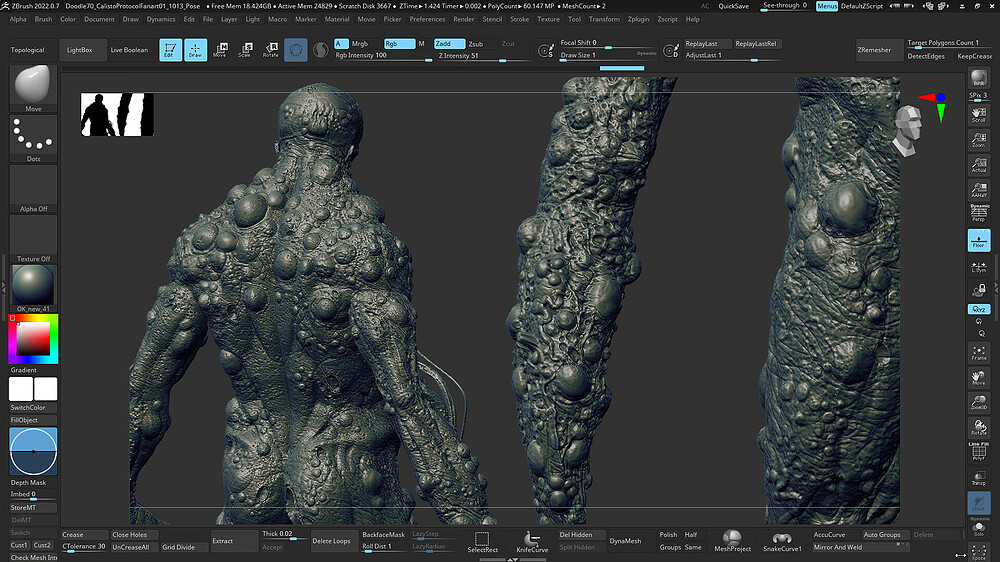This screenshot has height=562, width=1000.
Task: Click the Xpose icon
Action: click(x=979, y=552)
